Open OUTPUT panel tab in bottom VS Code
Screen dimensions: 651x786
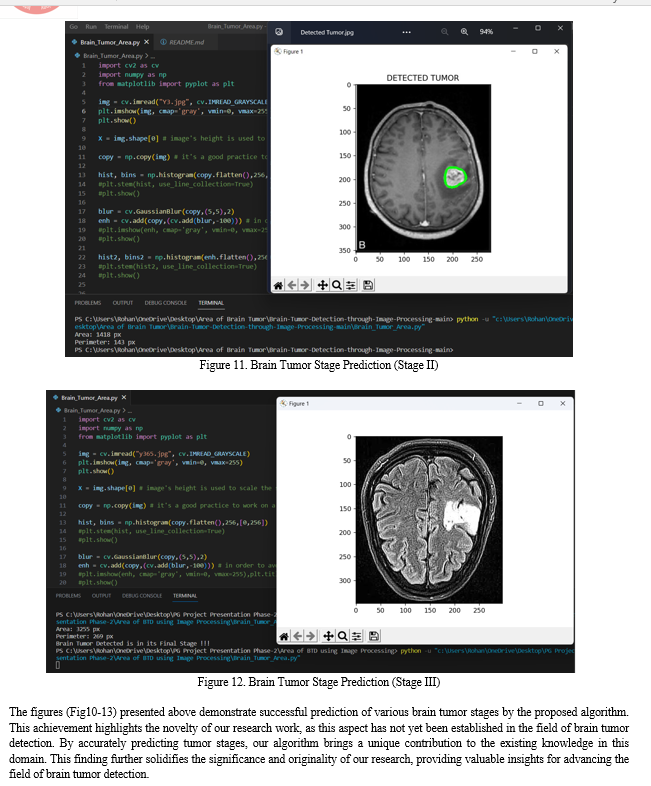point(101,596)
